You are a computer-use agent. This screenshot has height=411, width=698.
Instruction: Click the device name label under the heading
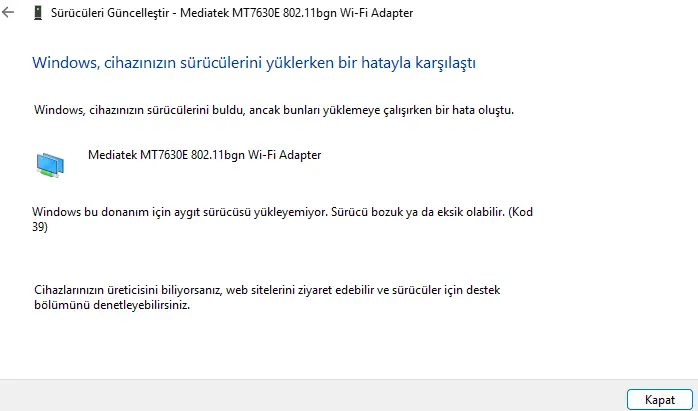click(204, 155)
